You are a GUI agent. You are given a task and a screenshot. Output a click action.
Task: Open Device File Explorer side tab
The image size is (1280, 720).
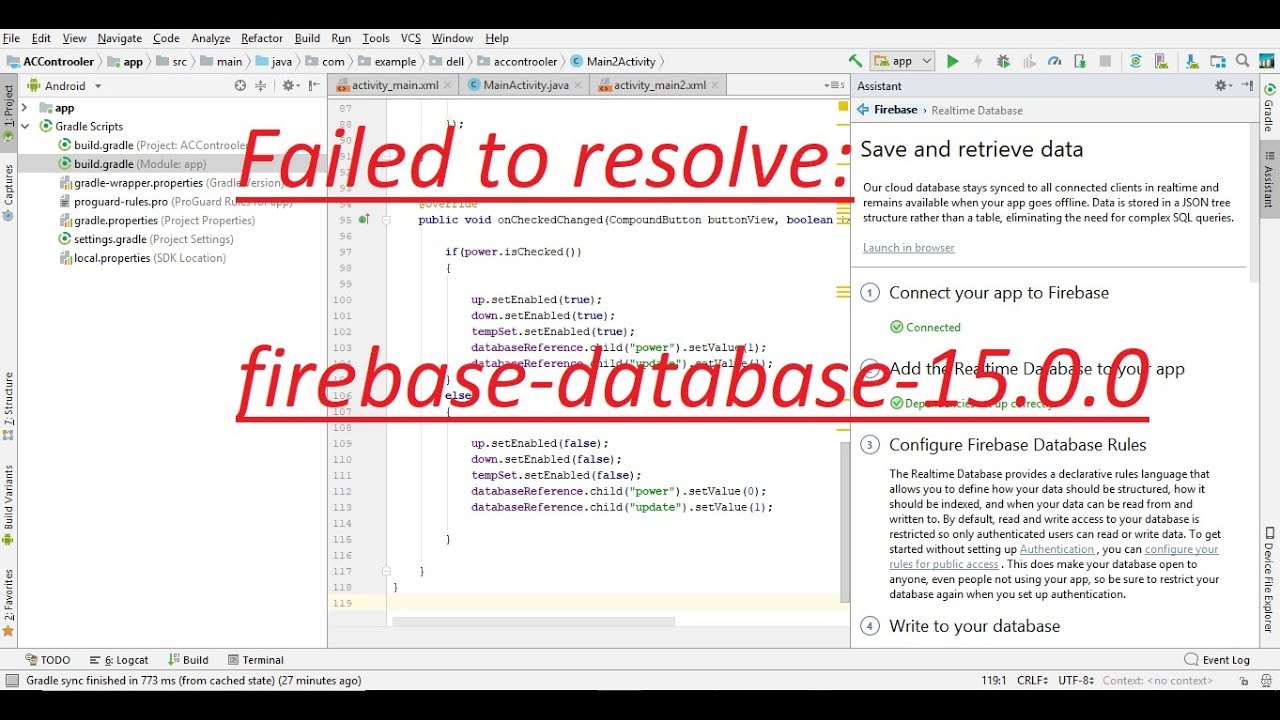1268,581
